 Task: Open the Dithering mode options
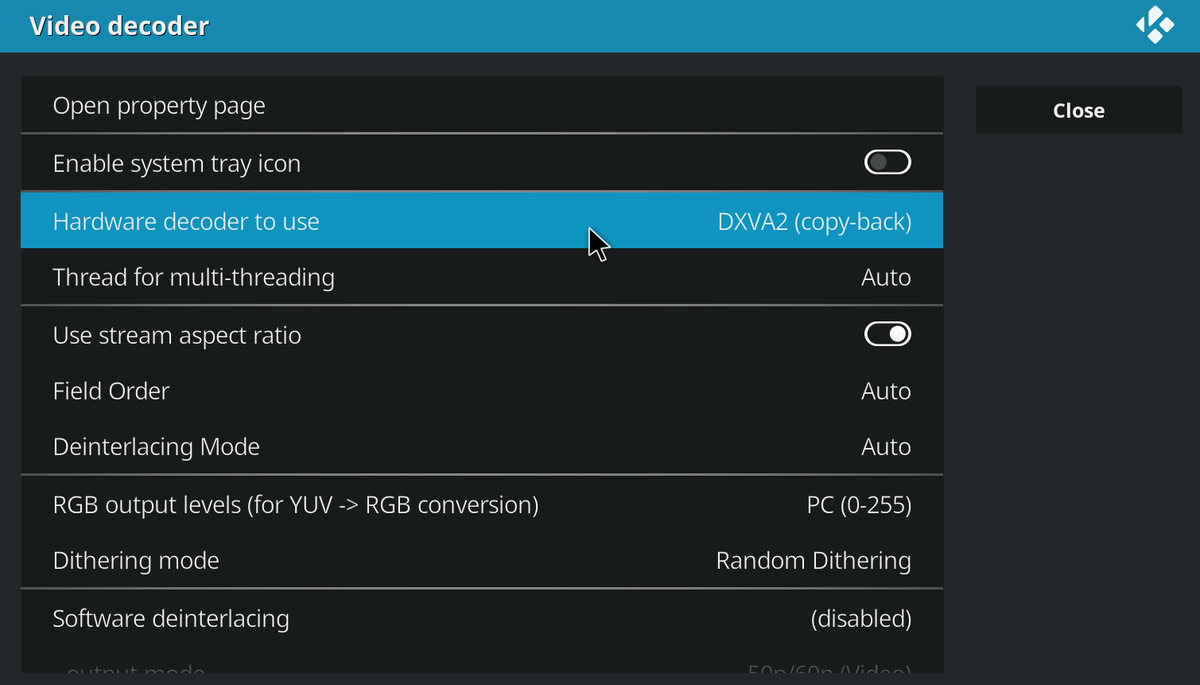click(x=480, y=560)
